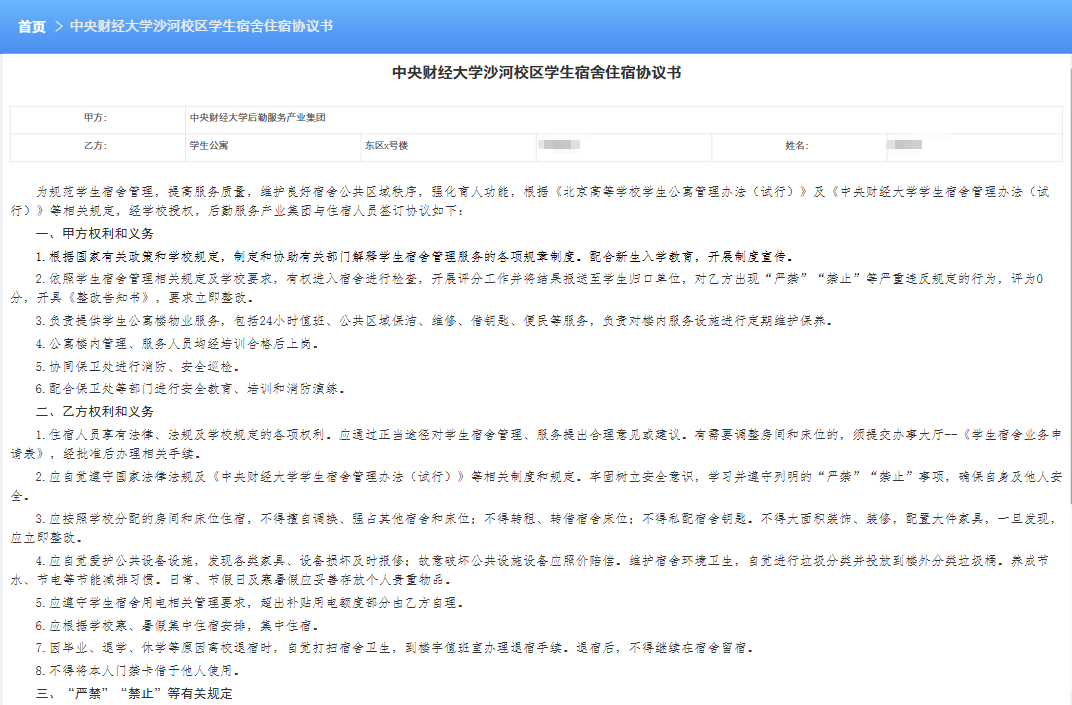
Task: Click the 东区x号楼 cell
Action: (448, 147)
